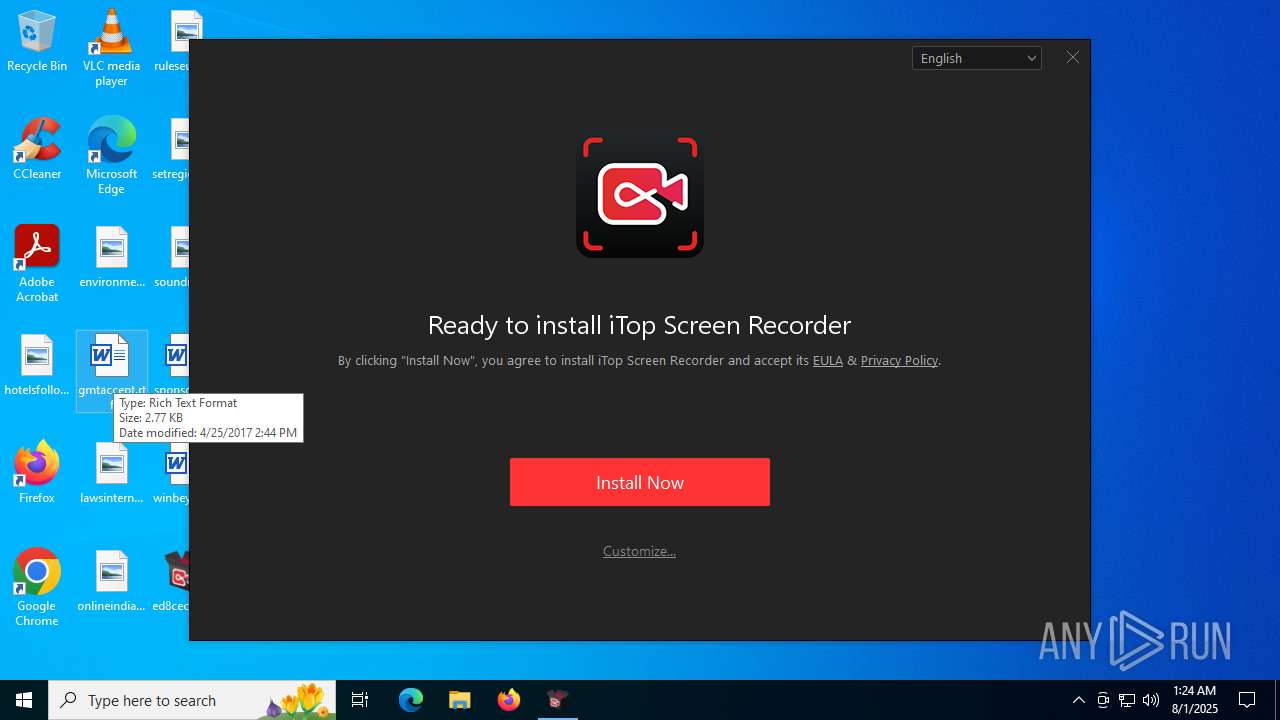Close the iTop installer window
Image resolution: width=1280 pixels, height=720 pixels.
tap(1072, 57)
